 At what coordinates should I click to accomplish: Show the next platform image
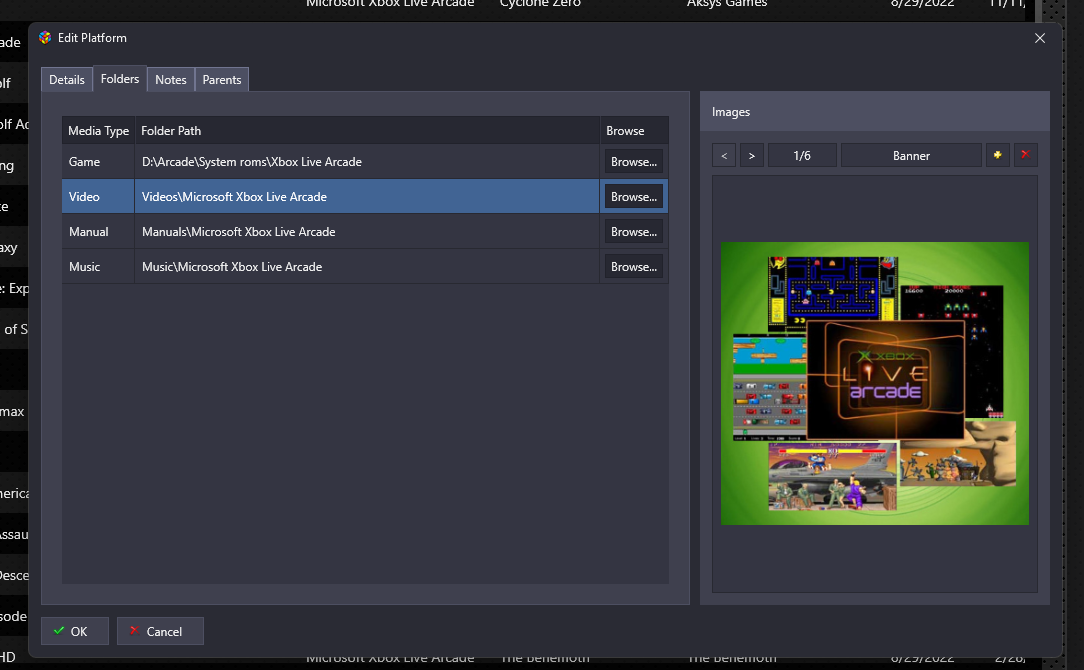pos(751,156)
